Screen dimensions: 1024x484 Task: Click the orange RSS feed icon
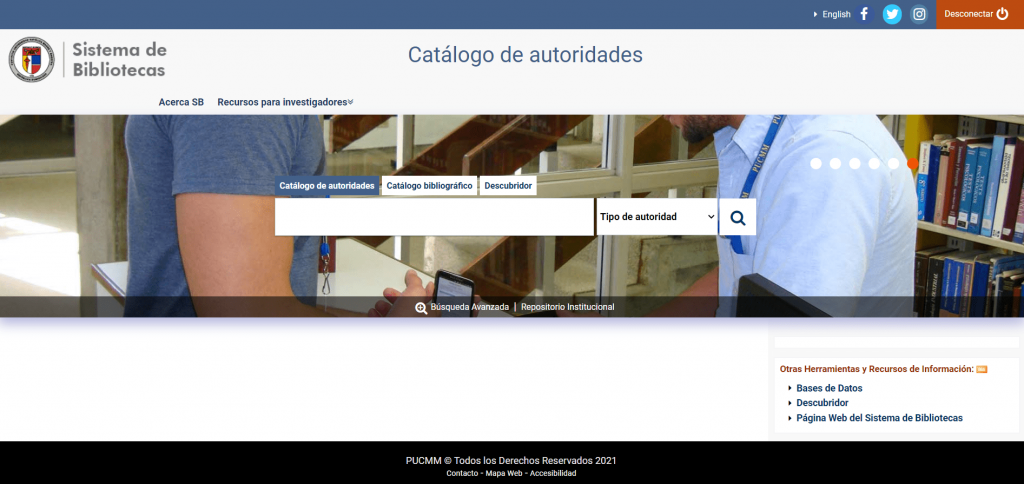click(x=982, y=370)
